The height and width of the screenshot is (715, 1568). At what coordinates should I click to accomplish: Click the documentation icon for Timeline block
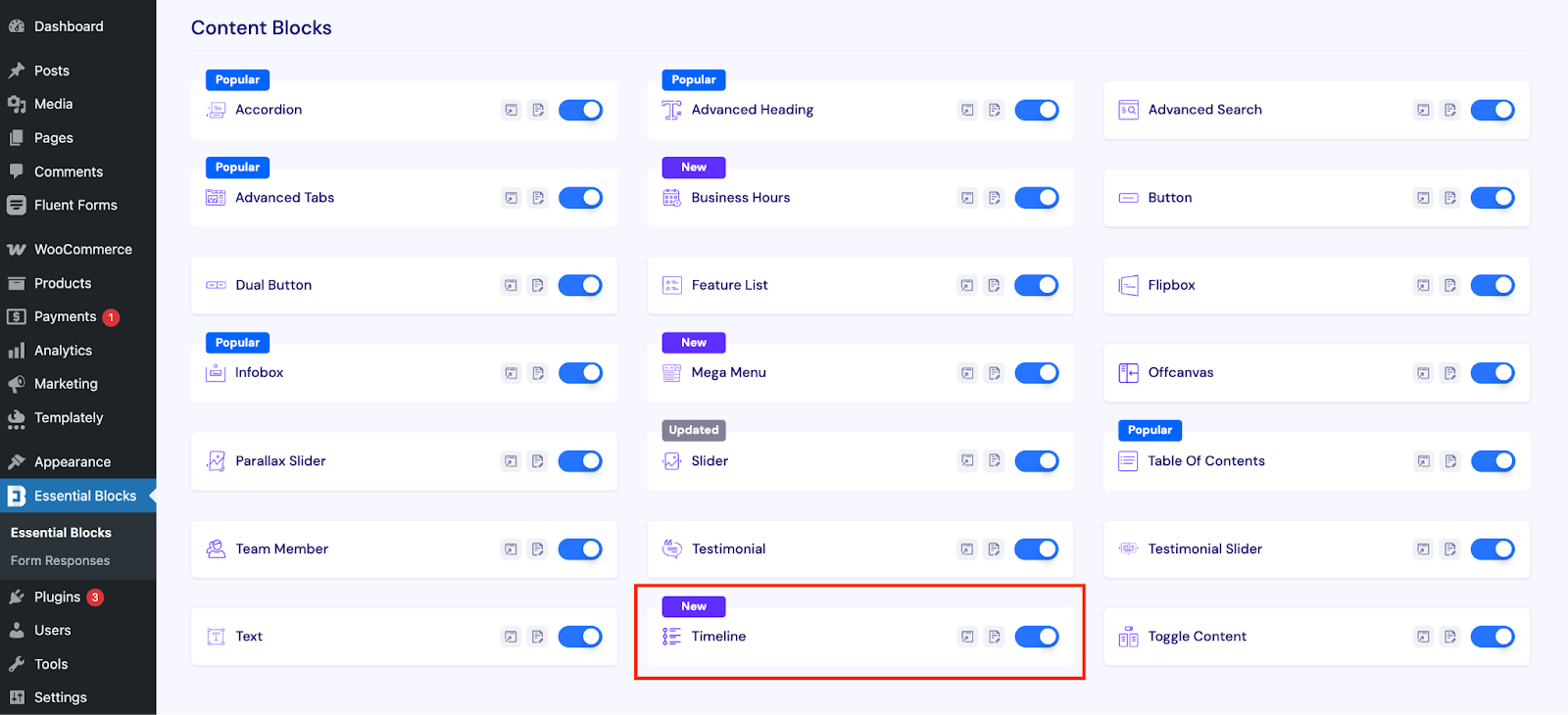coord(994,636)
